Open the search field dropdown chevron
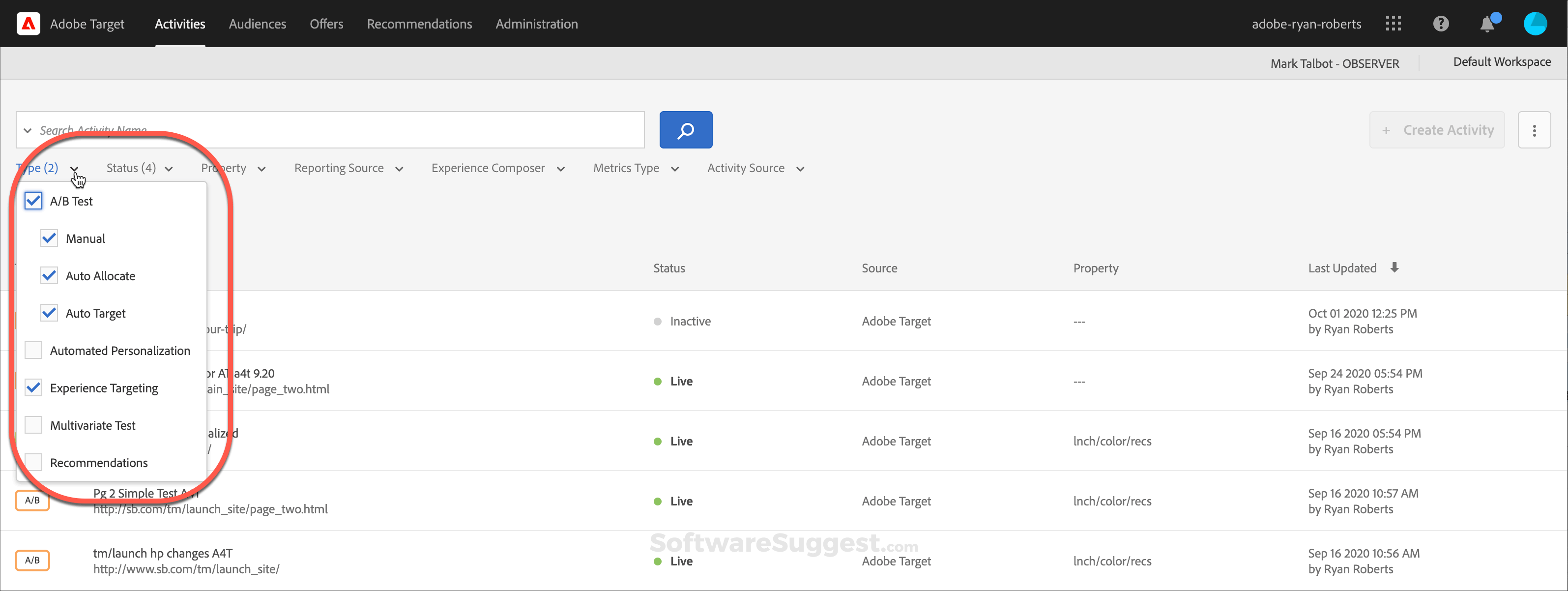The height and width of the screenshot is (591, 1568). pos(28,130)
